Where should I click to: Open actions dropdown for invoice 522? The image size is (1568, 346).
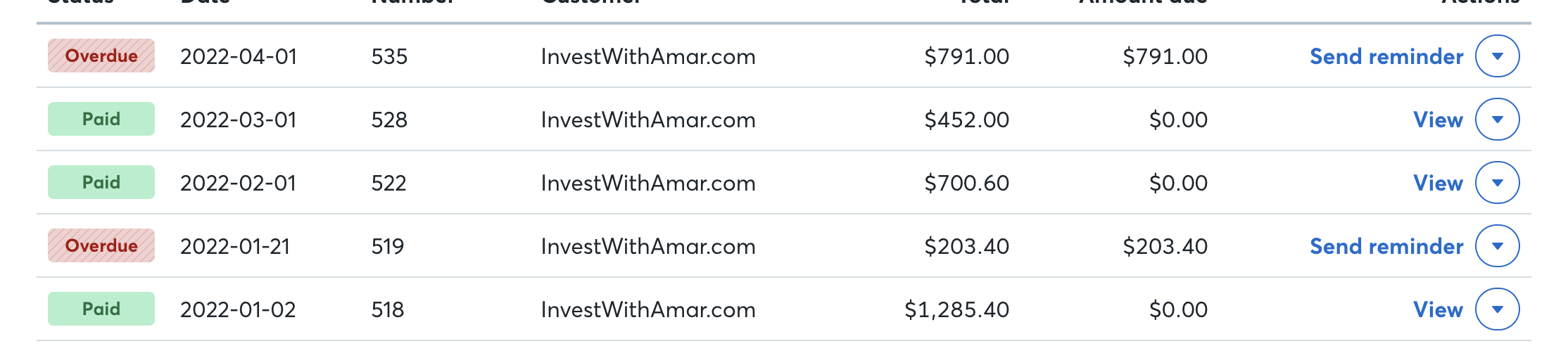click(x=1497, y=183)
